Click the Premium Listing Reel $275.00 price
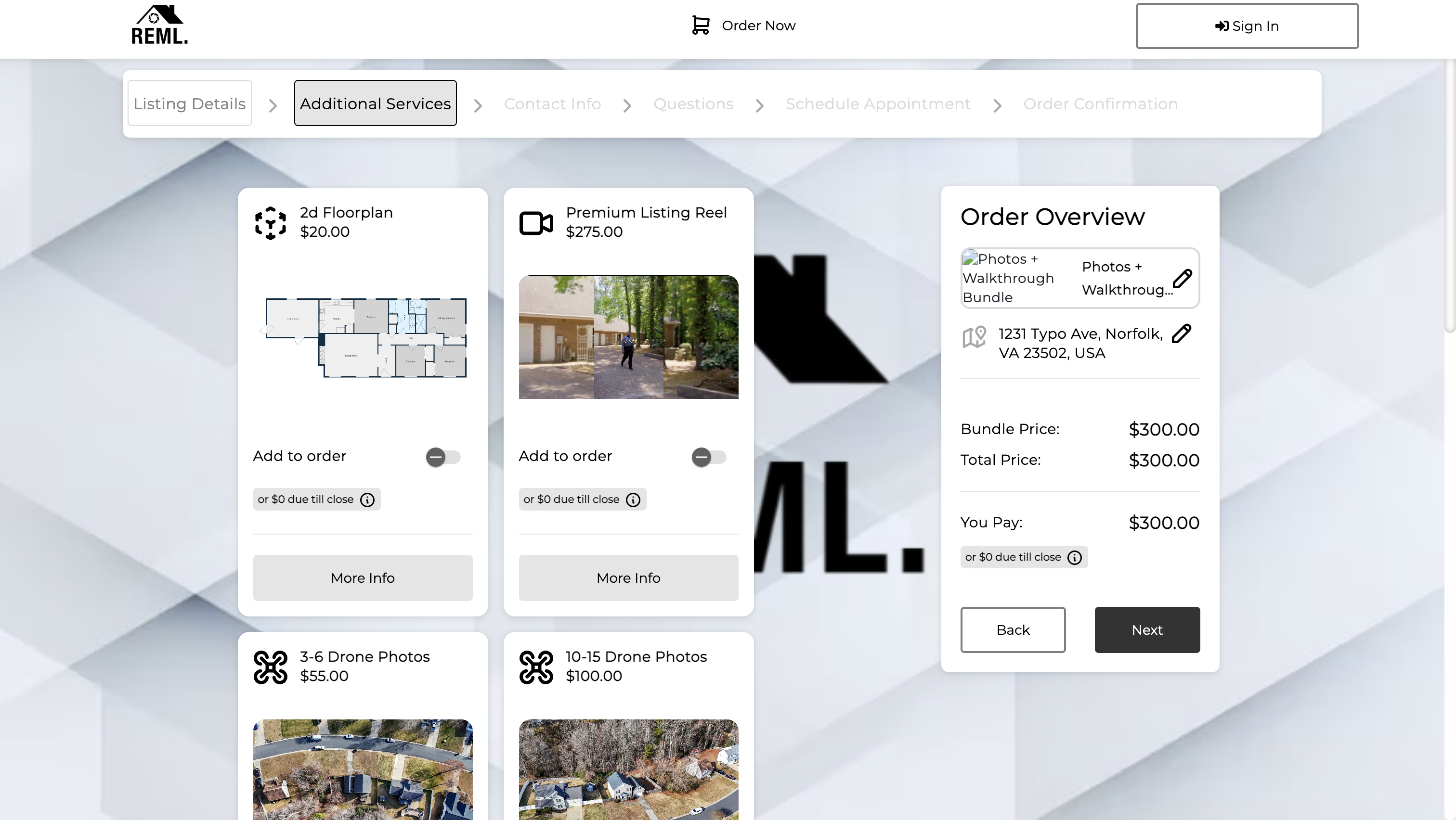1456x820 pixels. [x=594, y=231]
